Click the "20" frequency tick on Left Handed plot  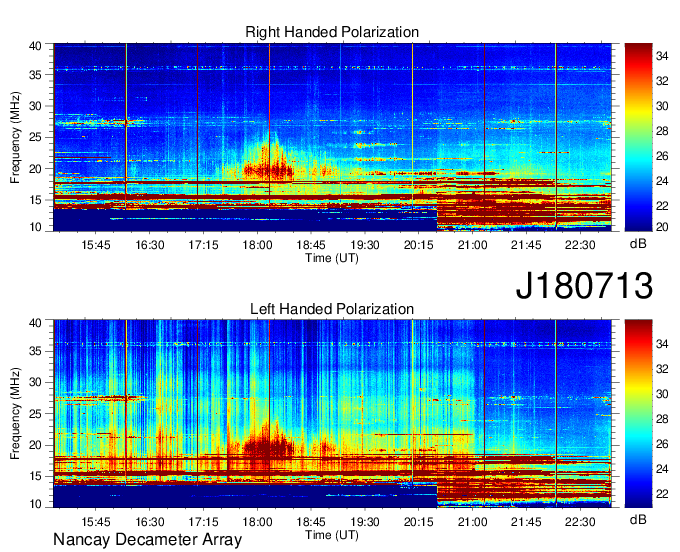pyautogui.click(x=36, y=445)
